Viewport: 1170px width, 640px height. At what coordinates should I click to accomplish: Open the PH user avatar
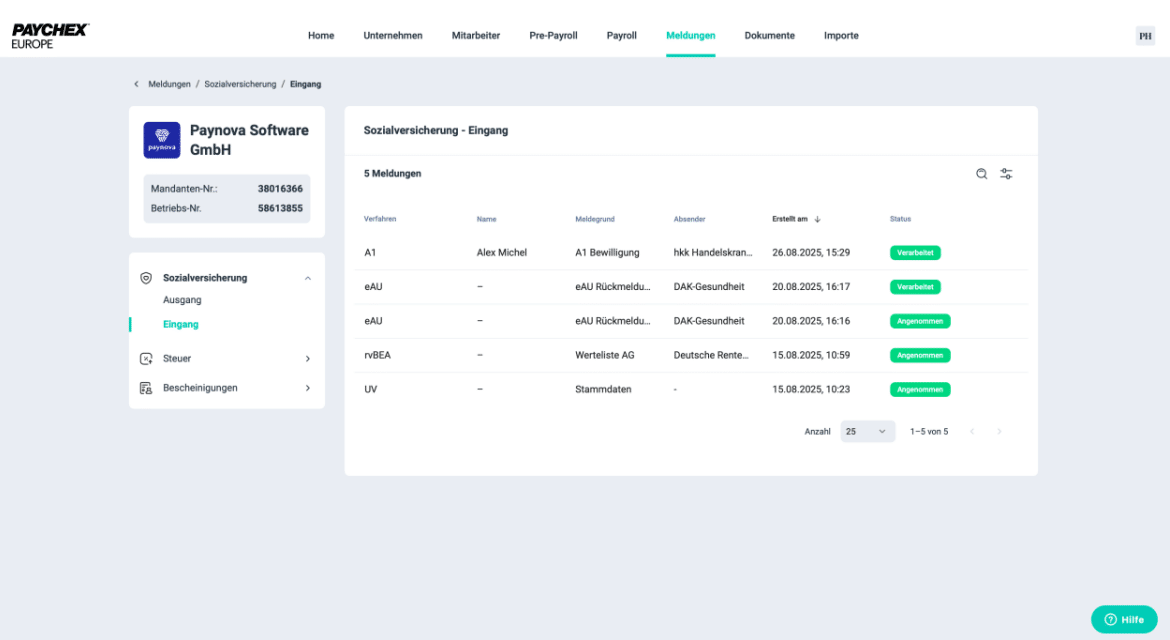click(1145, 36)
